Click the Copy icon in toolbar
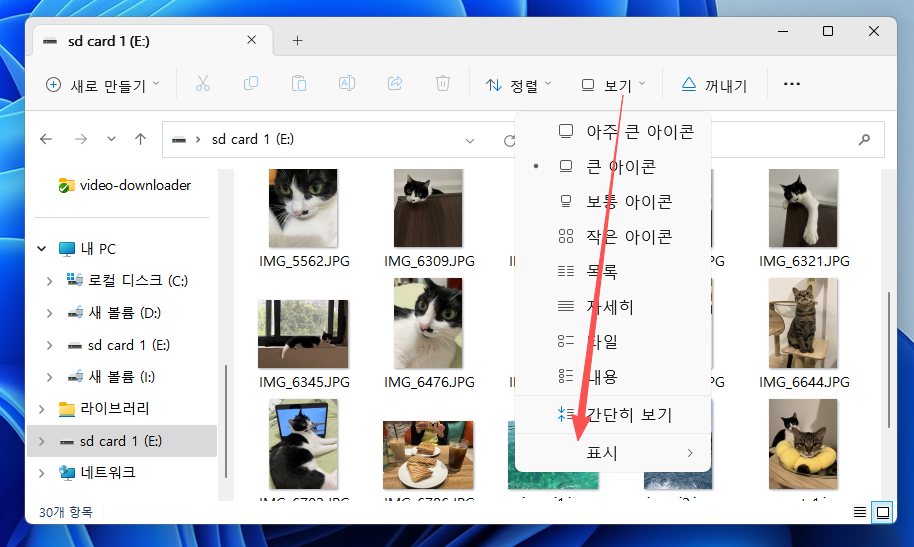914x547 pixels. click(251, 84)
